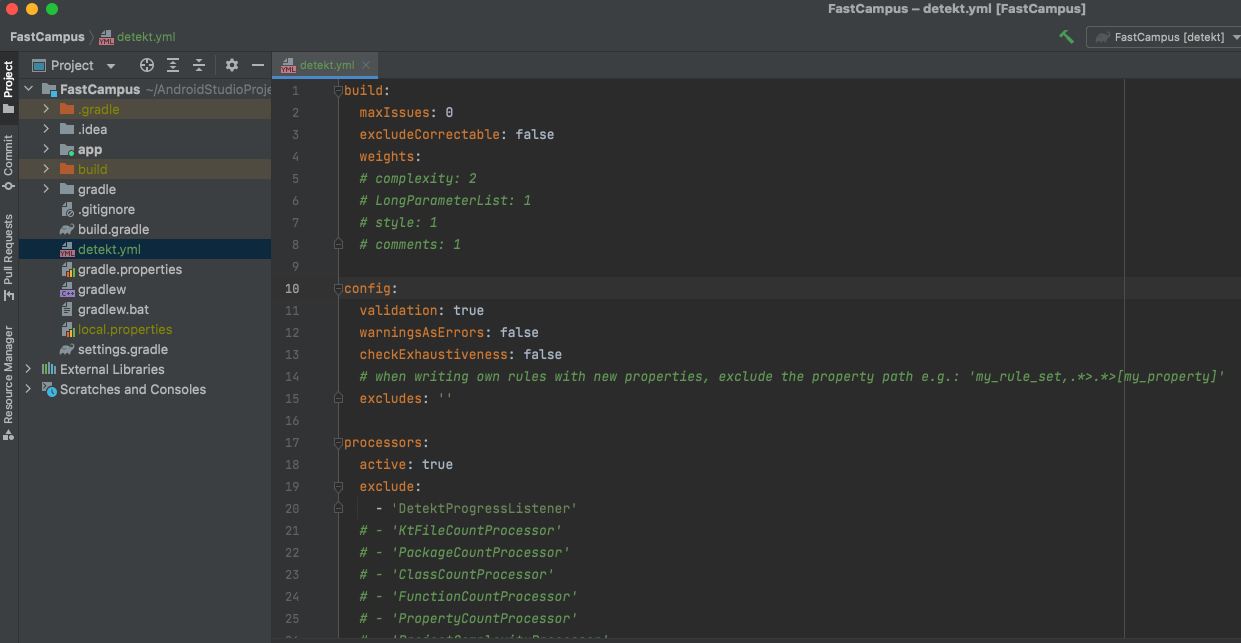
Task: Expand External Libraries node
Action: [29, 369]
